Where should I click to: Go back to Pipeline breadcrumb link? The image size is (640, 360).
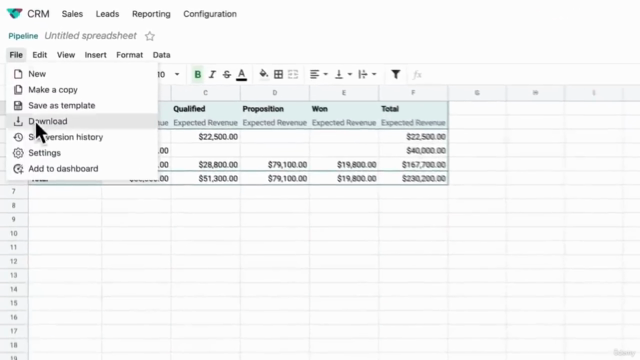[x=23, y=36]
